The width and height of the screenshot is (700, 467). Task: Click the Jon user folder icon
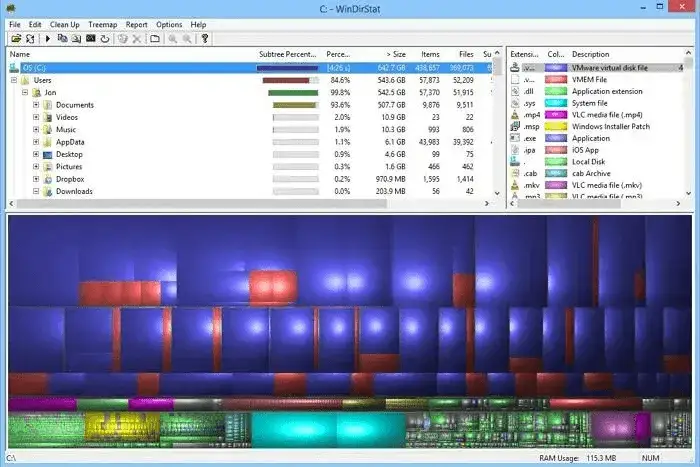(x=37, y=92)
